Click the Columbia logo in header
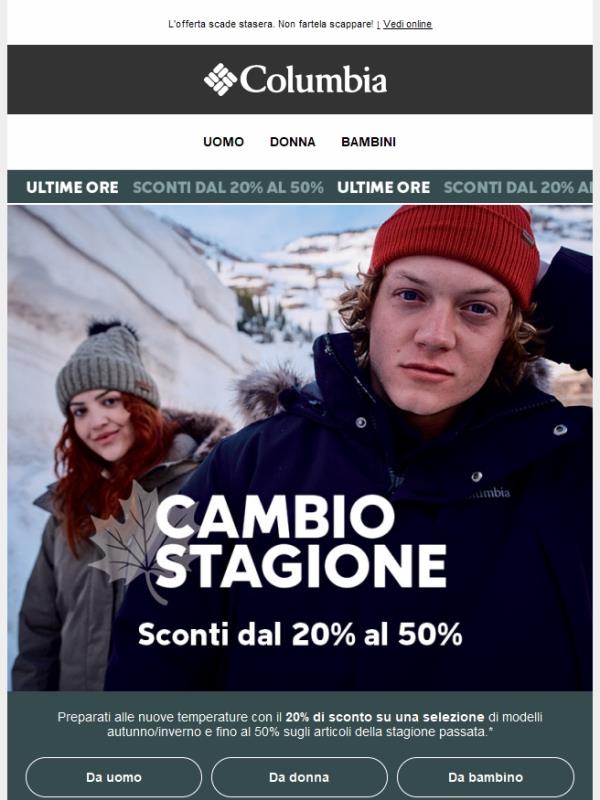The height and width of the screenshot is (800, 600). pos(295,80)
